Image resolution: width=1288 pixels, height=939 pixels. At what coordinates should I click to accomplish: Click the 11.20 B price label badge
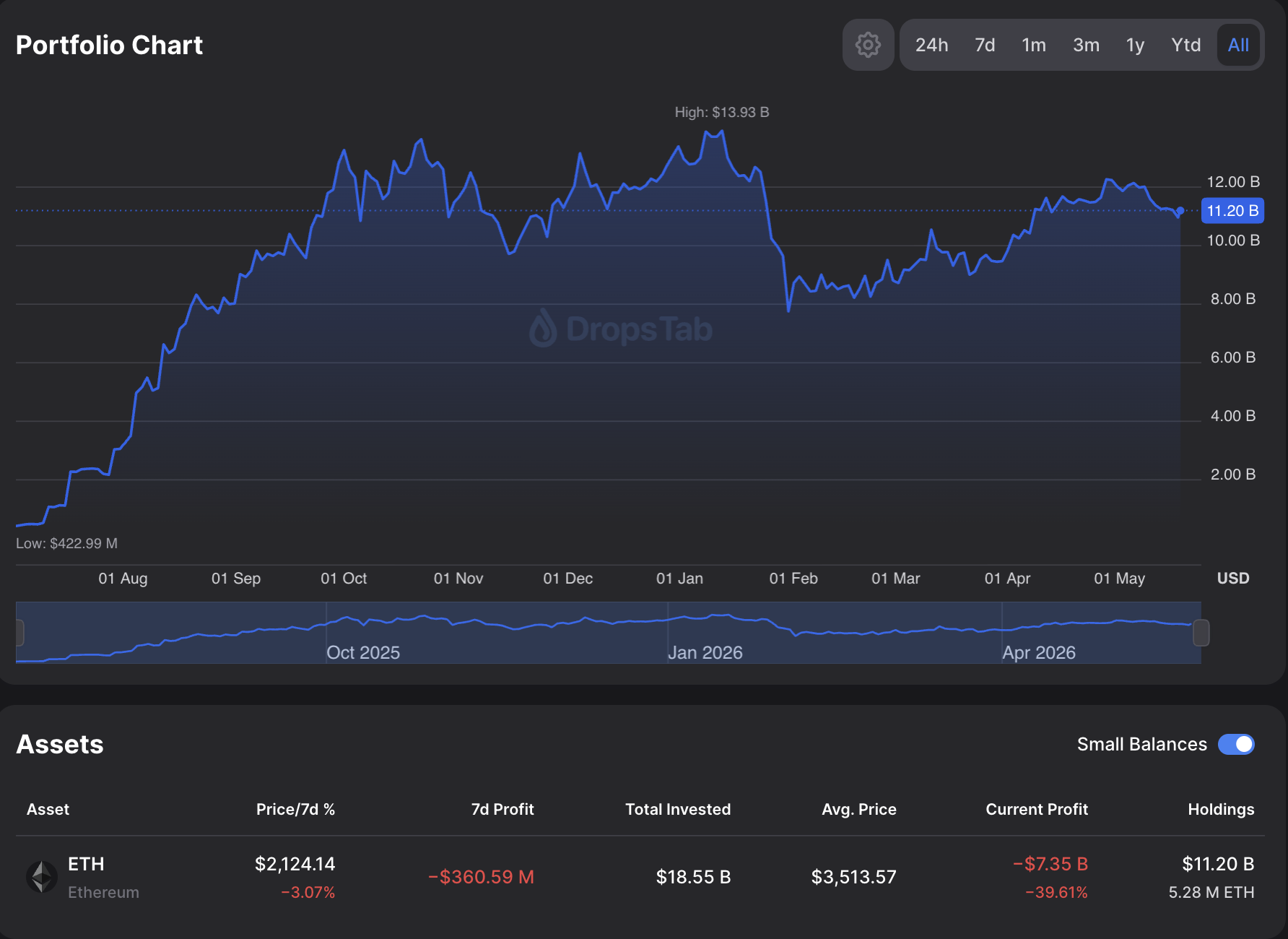tap(1232, 211)
